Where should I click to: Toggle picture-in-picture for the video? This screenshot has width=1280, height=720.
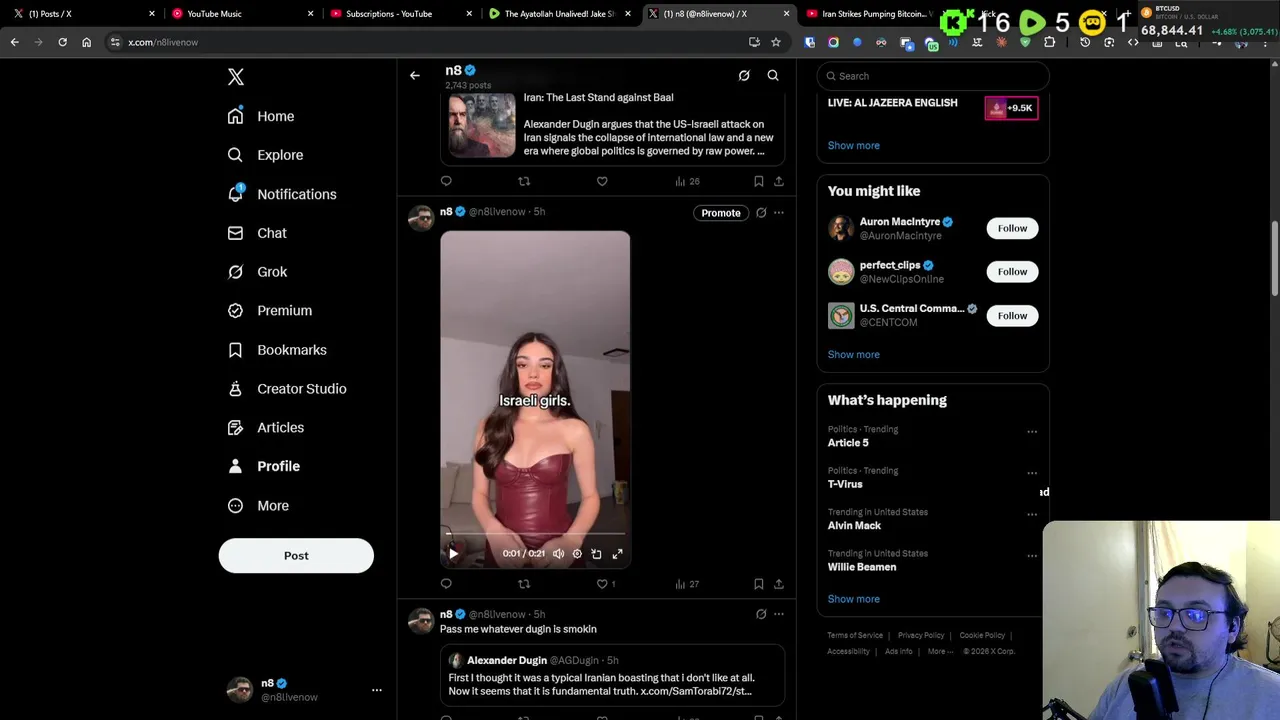click(596, 553)
